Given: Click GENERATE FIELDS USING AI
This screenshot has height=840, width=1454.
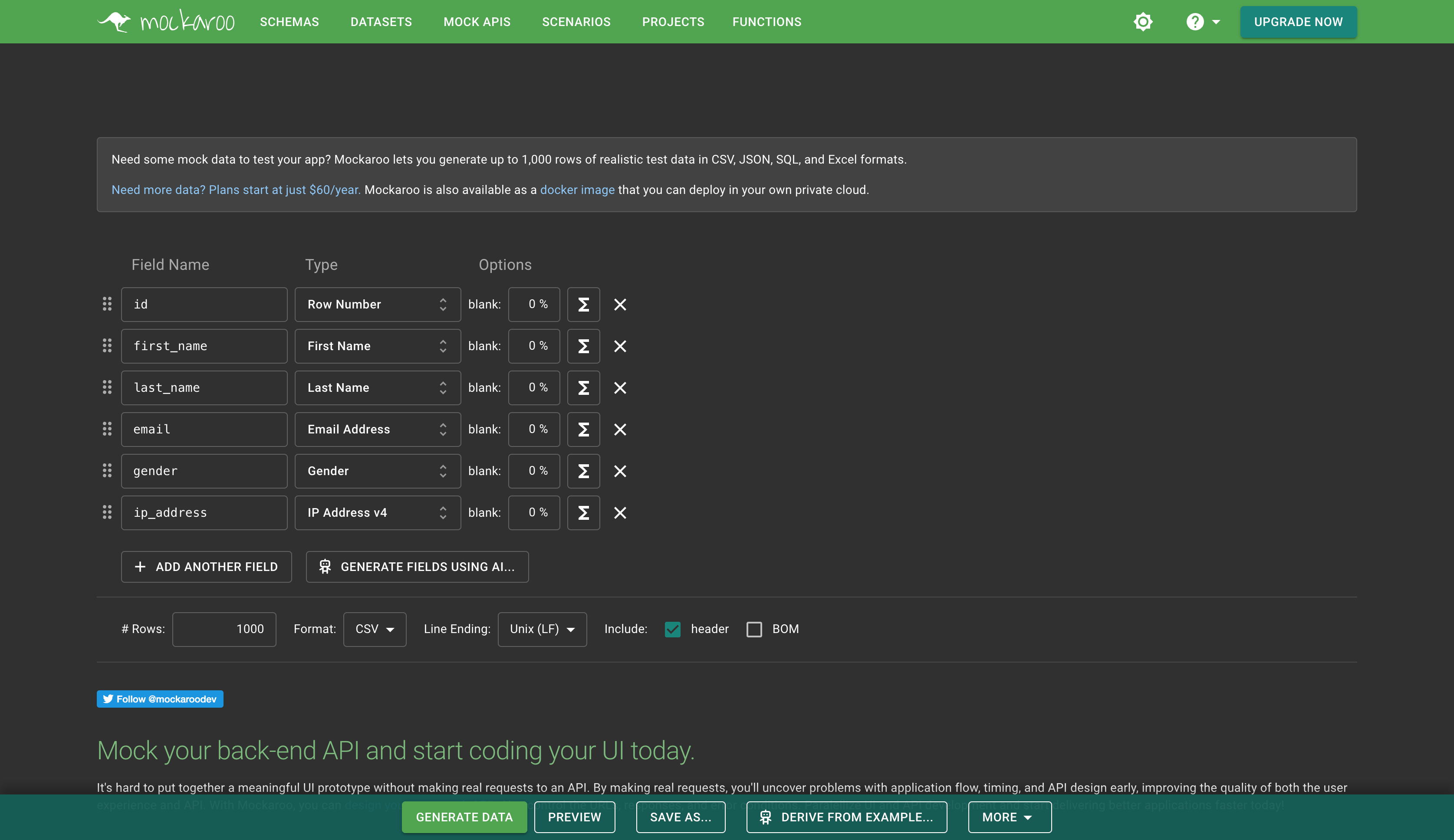Looking at the screenshot, I should click(417, 567).
